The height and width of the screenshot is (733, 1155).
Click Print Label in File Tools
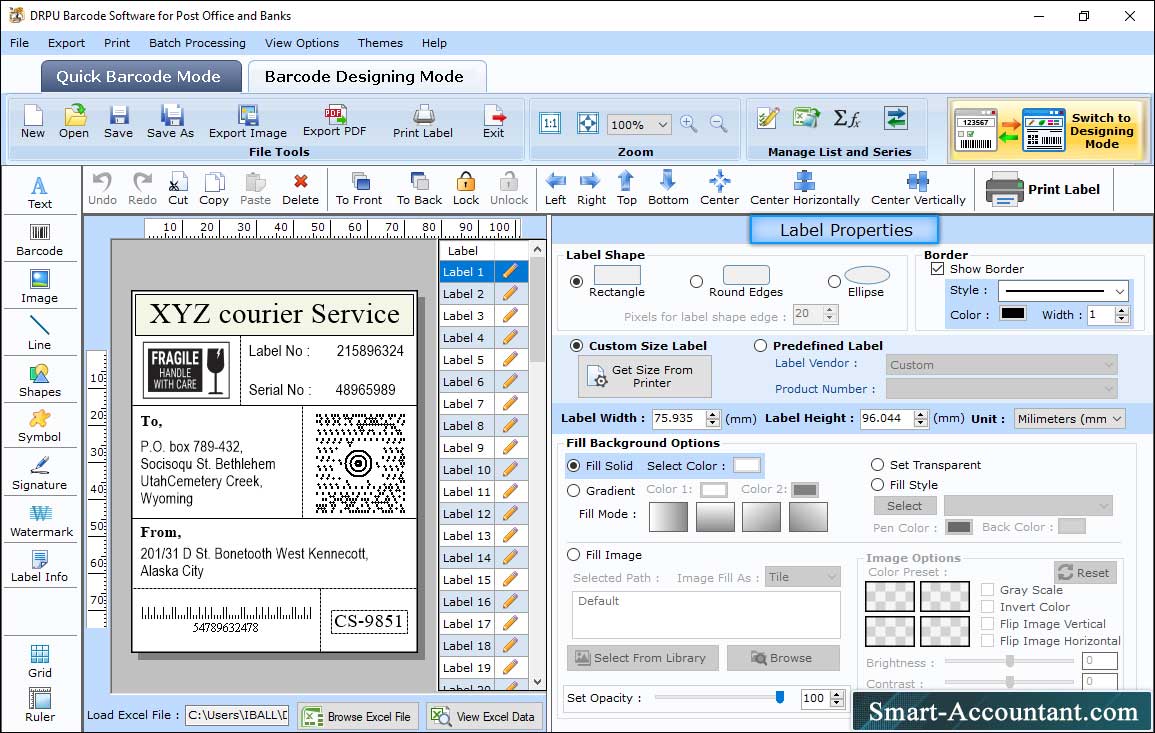pyautogui.click(x=423, y=122)
